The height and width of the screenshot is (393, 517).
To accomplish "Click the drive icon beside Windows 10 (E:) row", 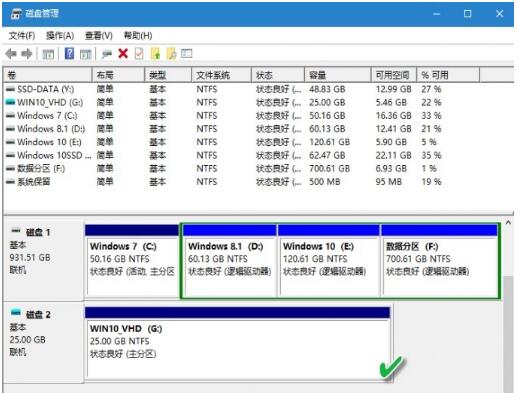I will (x=11, y=142).
